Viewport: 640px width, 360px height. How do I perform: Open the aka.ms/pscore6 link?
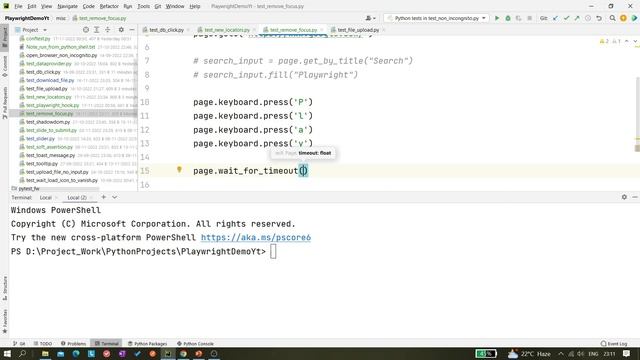(256, 238)
